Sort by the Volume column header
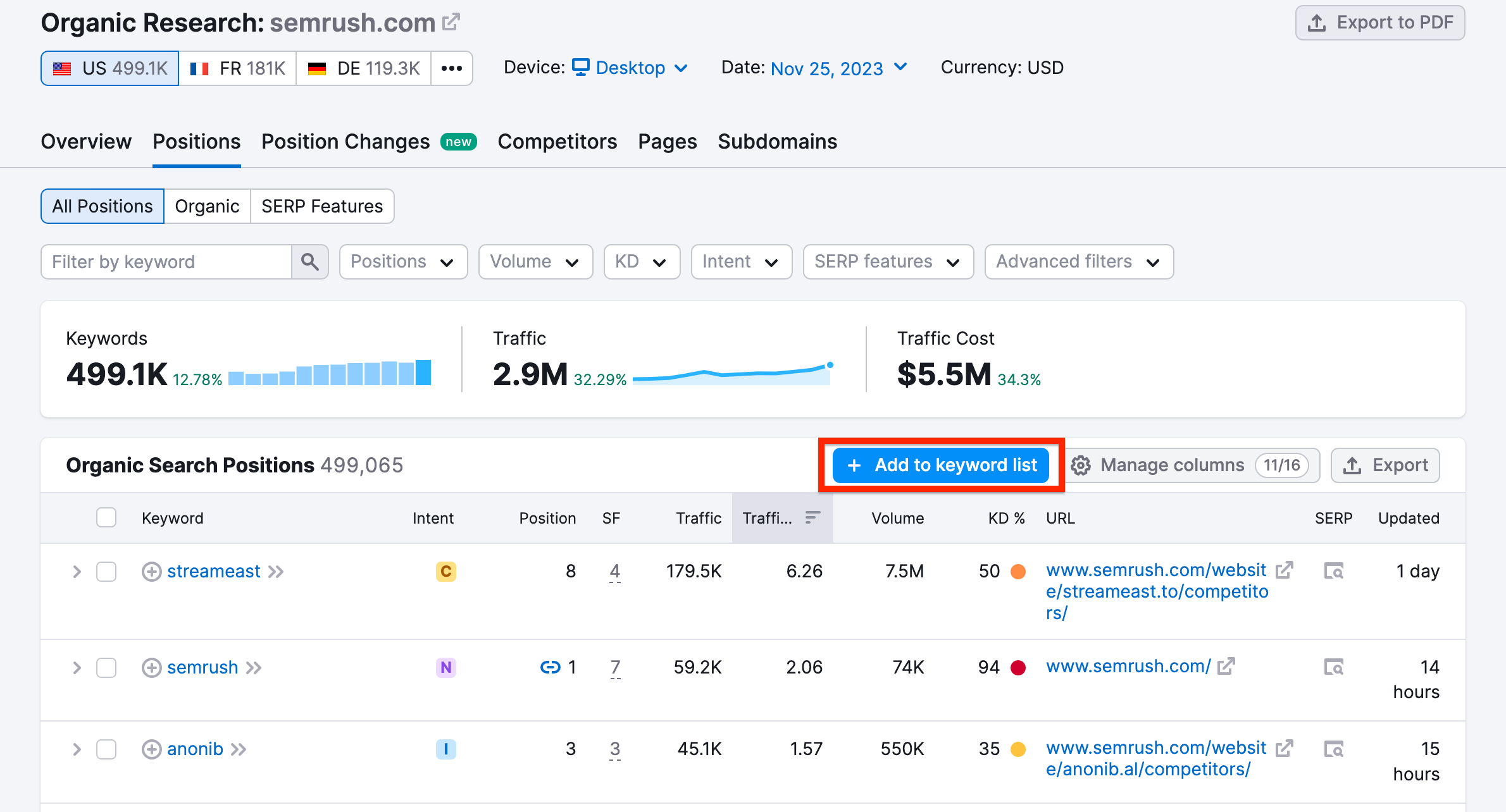 click(x=897, y=518)
